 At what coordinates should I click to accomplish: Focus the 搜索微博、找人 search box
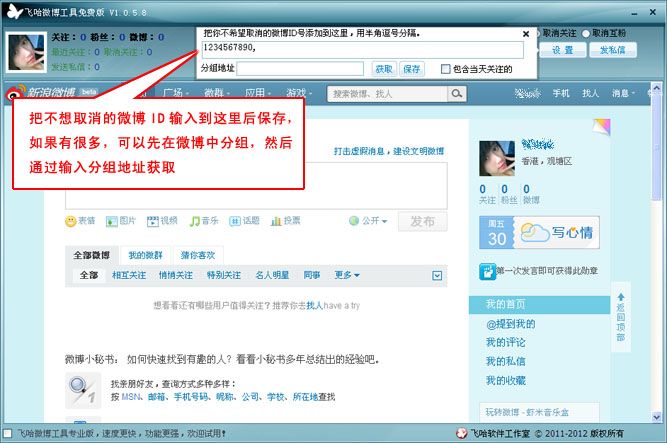click(387, 94)
